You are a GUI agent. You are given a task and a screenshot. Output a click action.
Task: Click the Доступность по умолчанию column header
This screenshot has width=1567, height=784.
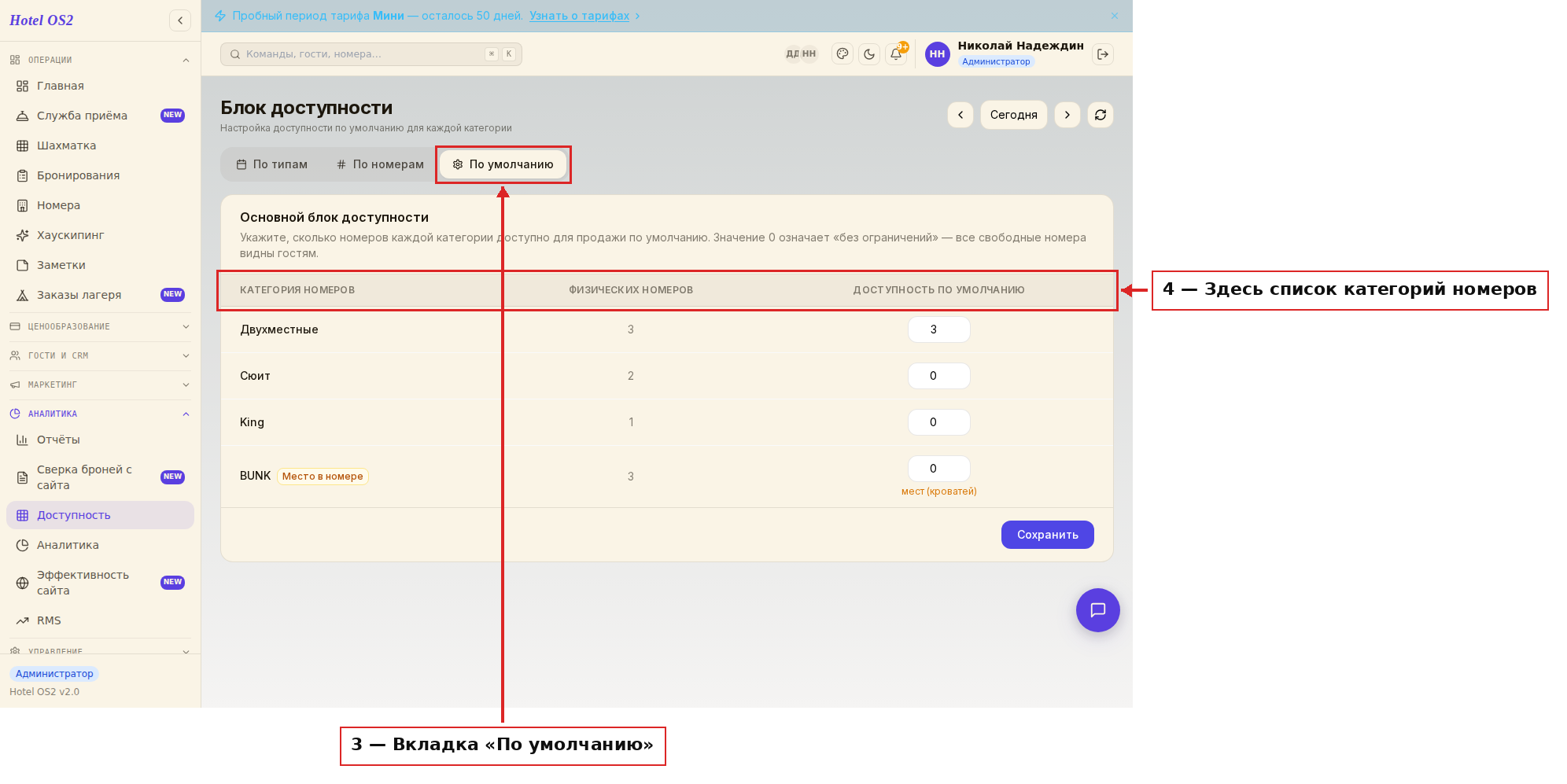(938, 290)
